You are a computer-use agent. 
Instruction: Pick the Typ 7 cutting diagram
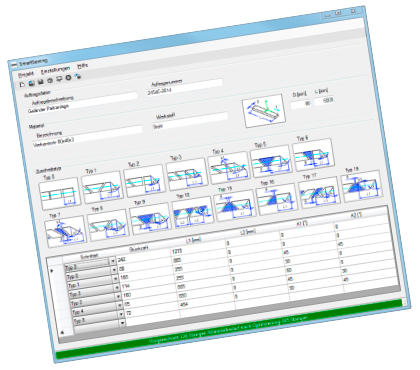[x=65, y=232]
